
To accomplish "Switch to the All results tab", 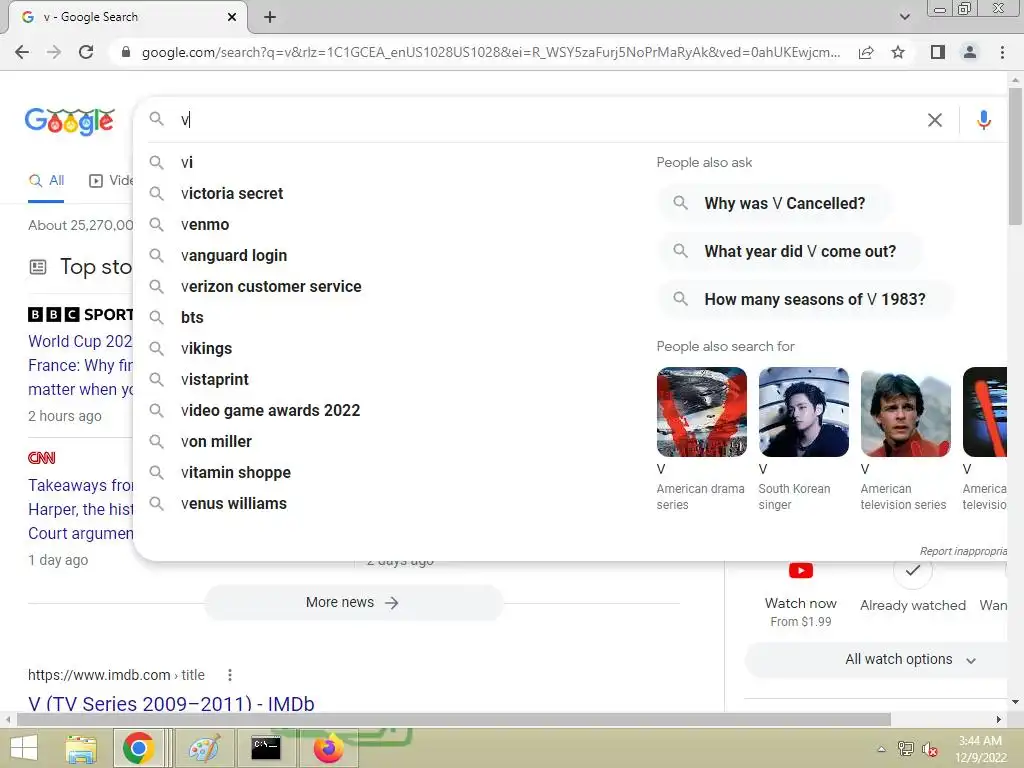I will [x=46, y=181].
